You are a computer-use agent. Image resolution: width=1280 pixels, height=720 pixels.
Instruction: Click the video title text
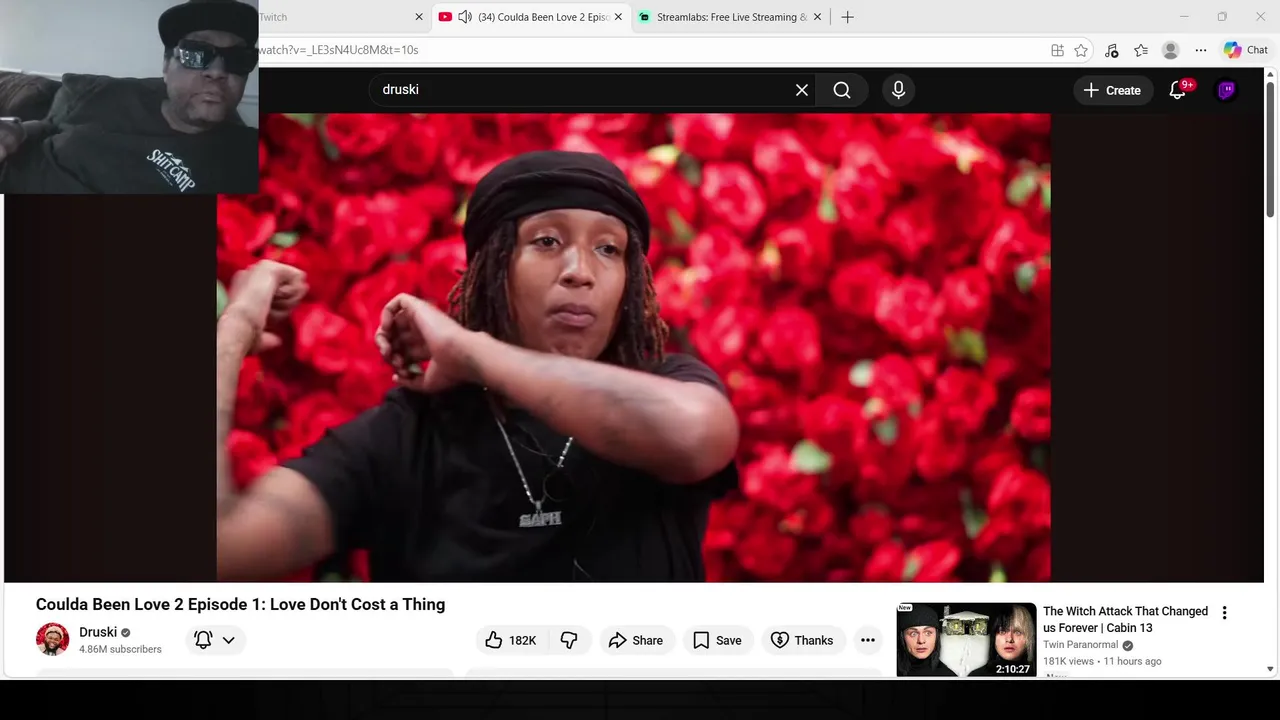click(240, 604)
